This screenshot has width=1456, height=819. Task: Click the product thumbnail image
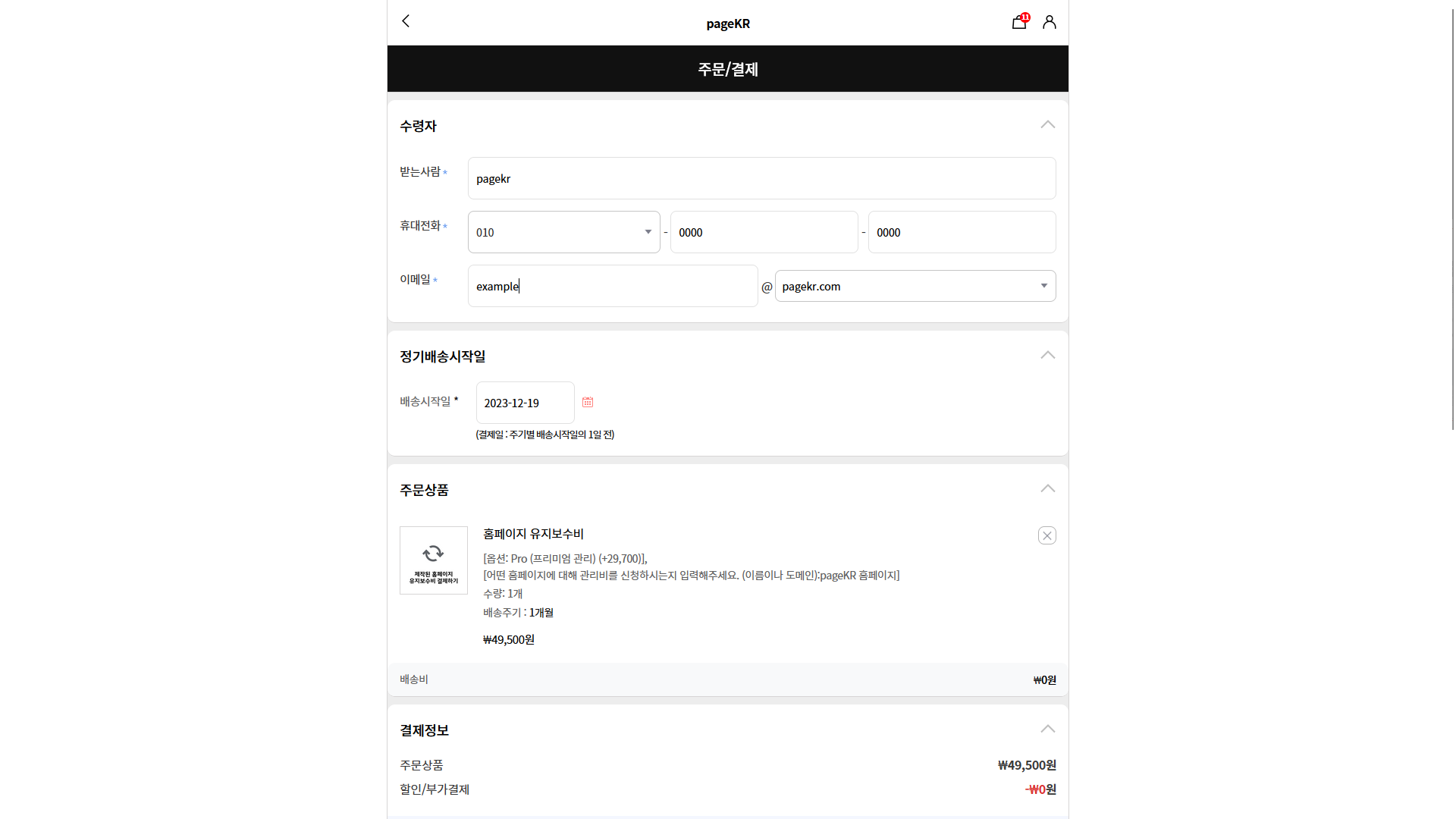[x=434, y=560]
